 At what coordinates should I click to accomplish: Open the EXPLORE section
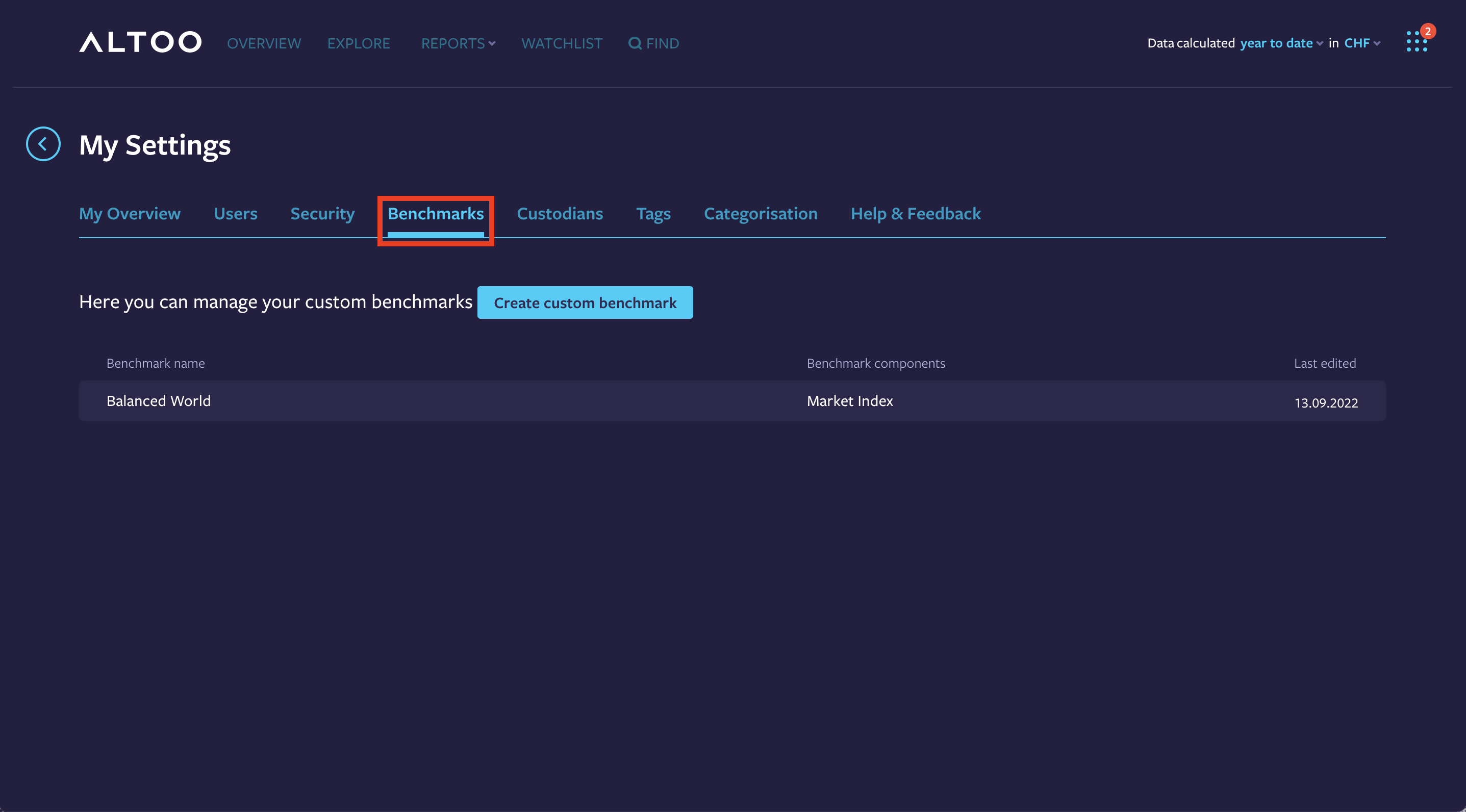pyautogui.click(x=359, y=43)
